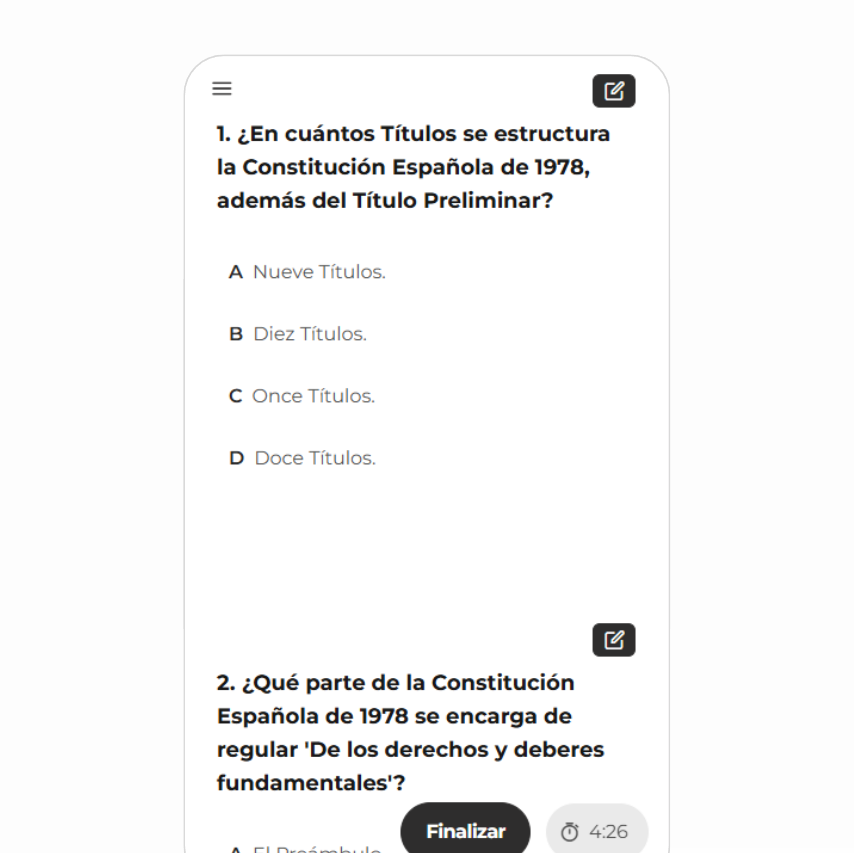
Task: Open the hamburger menu
Action: (222, 89)
